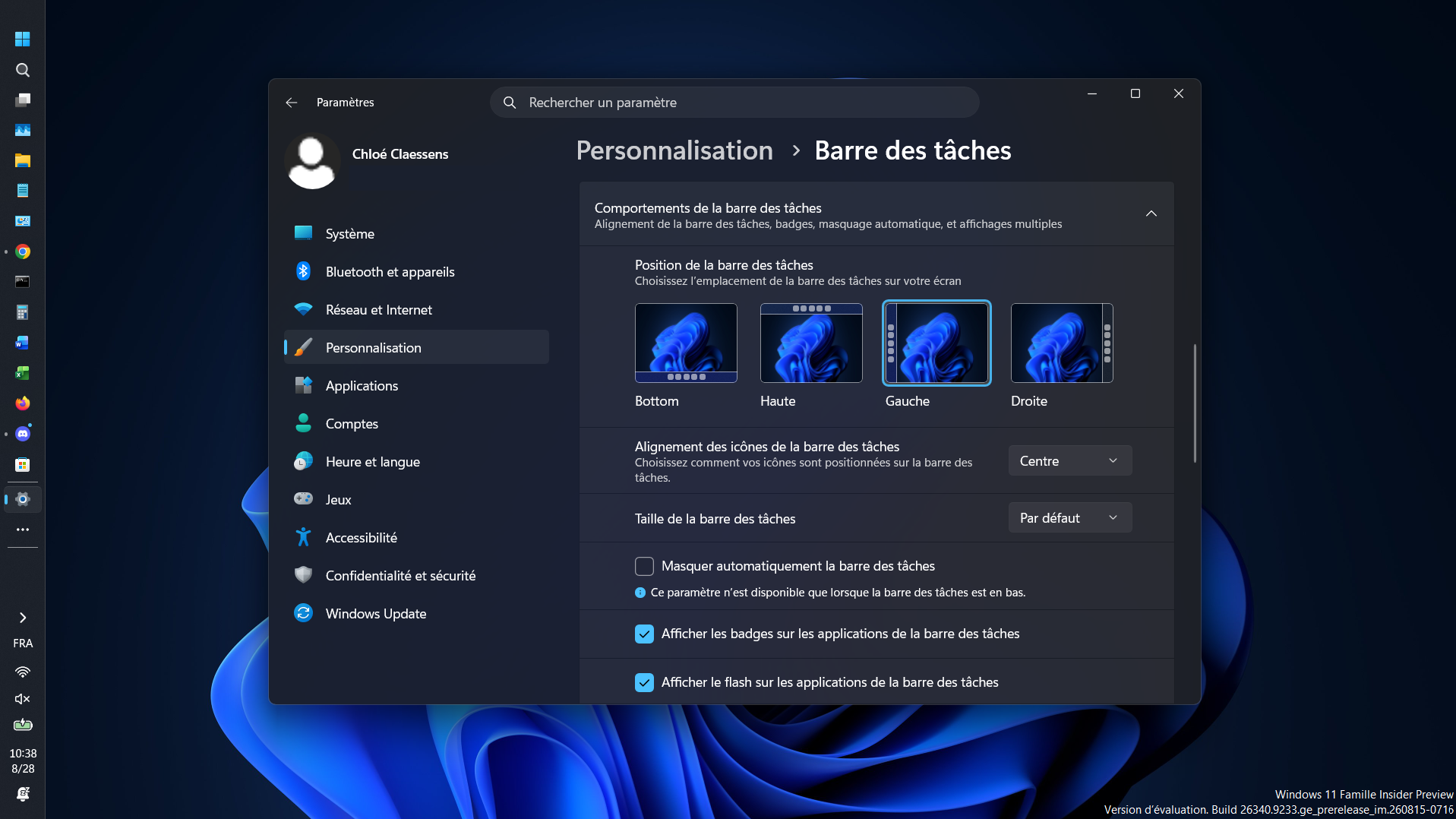Toggle Masquer automatiquement la barre des tâches
Viewport: 1456px width, 819px height.
[644, 566]
